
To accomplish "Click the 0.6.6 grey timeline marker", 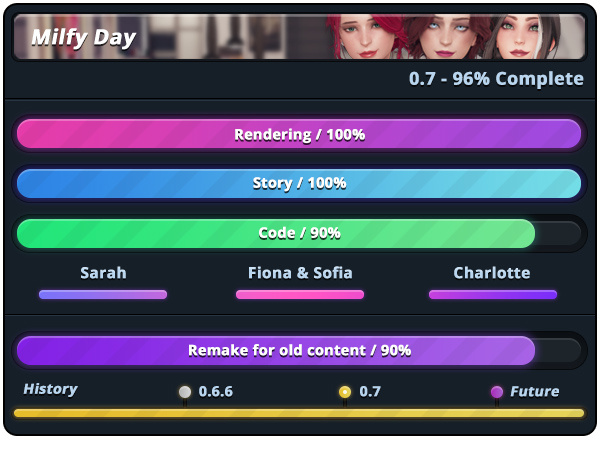I will click(185, 392).
